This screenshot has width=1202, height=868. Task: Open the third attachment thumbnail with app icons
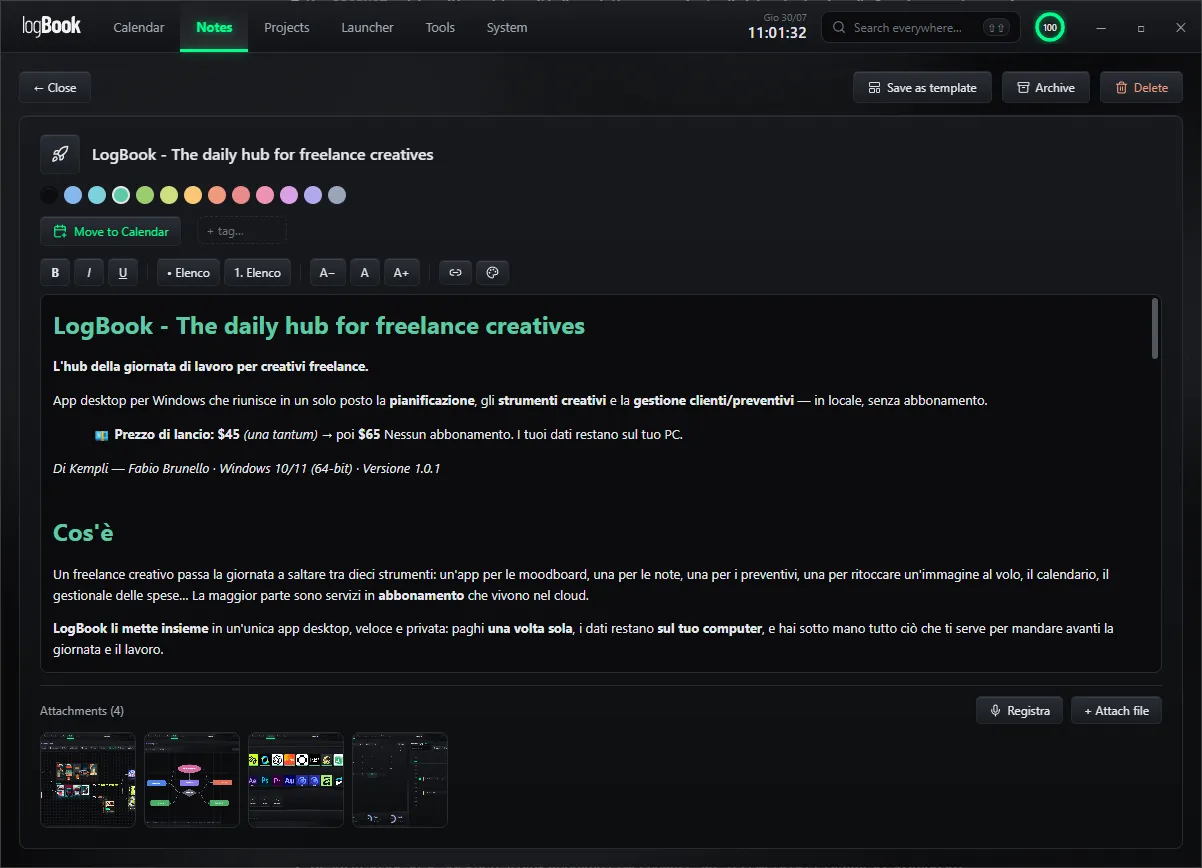tap(296, 780)
